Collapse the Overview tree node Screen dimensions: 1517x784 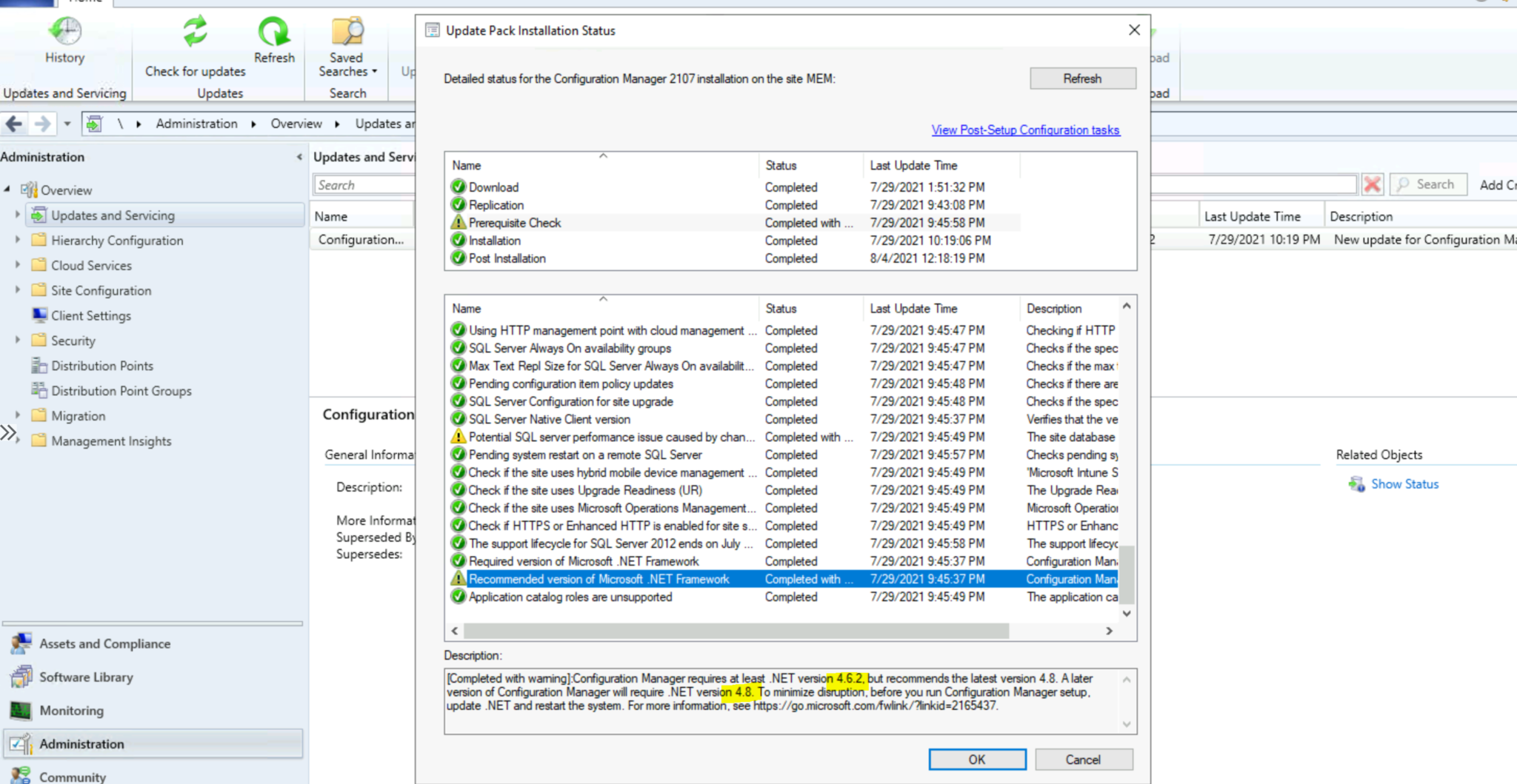[7, 190]
